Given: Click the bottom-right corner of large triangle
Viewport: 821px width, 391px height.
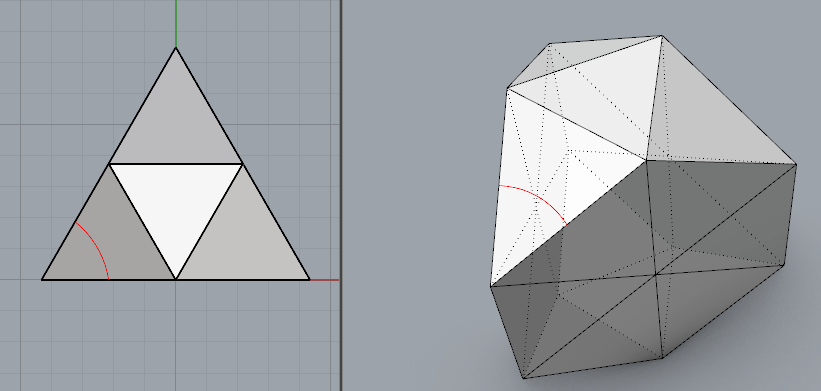Looking at the screenshot, I should click(x=309, y=280).
